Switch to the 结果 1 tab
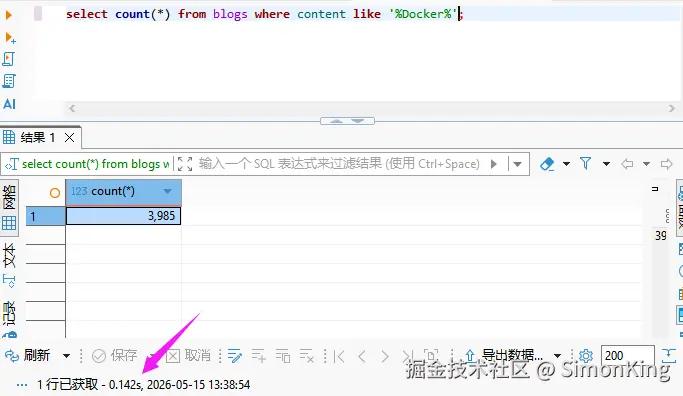This screenshot has width=683, height=396. tap(37, 138)
